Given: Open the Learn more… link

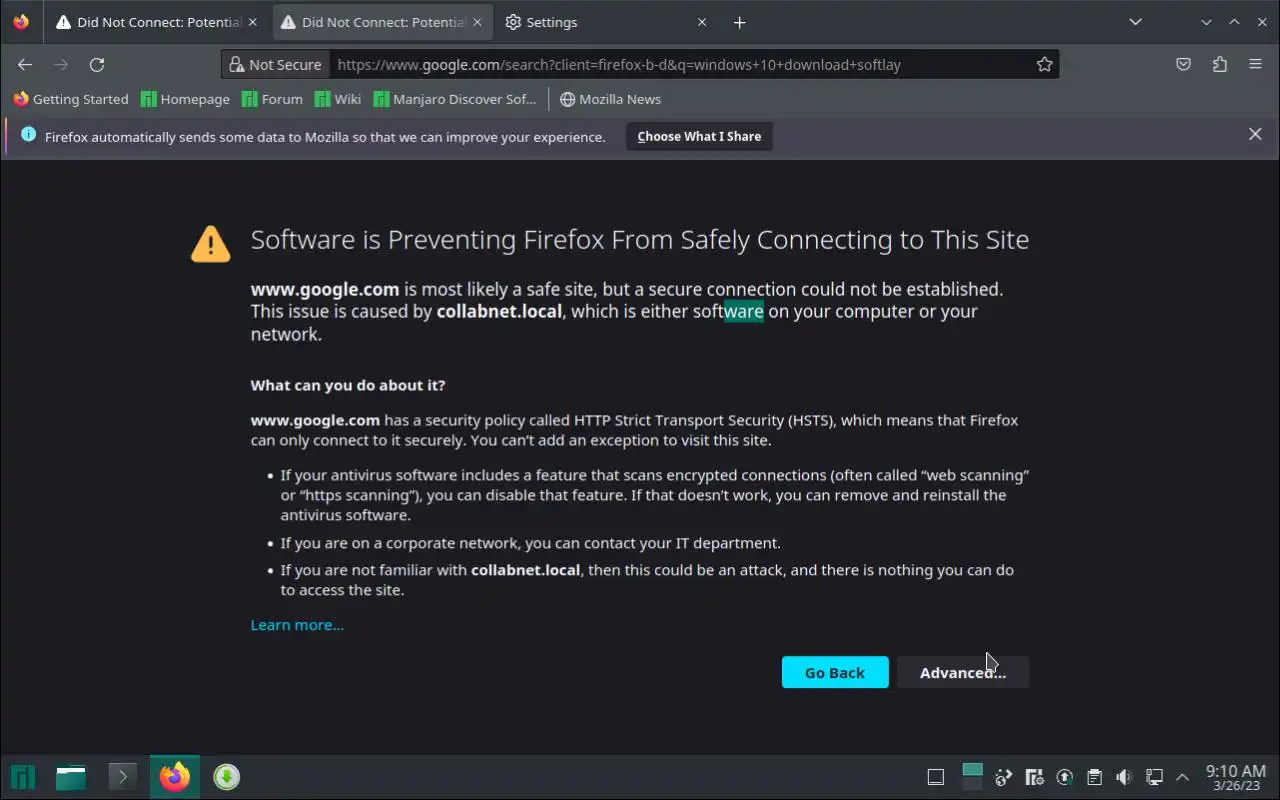Looking at the screenshot, I should (297, 625).
